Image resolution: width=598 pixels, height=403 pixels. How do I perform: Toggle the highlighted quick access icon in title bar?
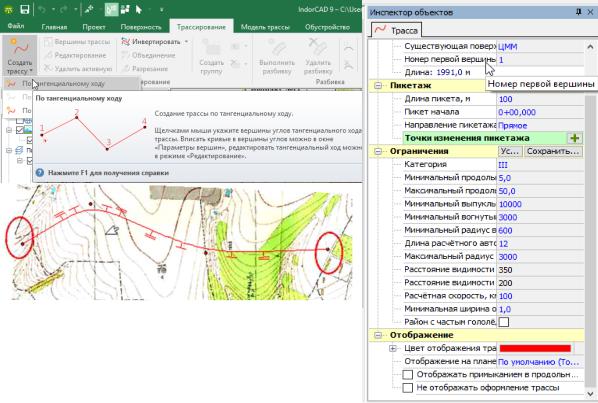pyautogui.click(x=111, y=10)
